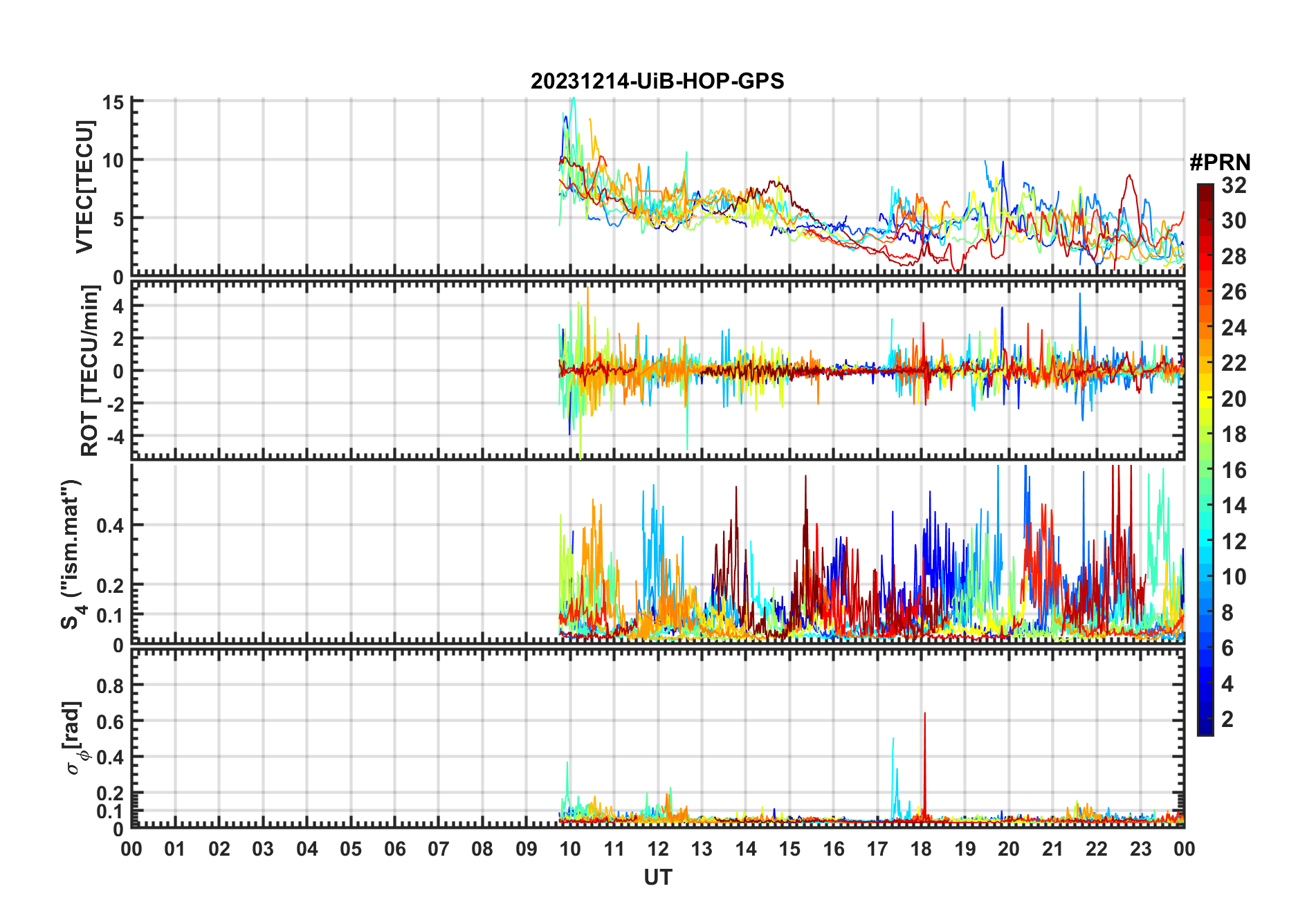Click colorbar tick label "8"
This screenshot has height=920, width=1316.
(x=1227, y=613)
